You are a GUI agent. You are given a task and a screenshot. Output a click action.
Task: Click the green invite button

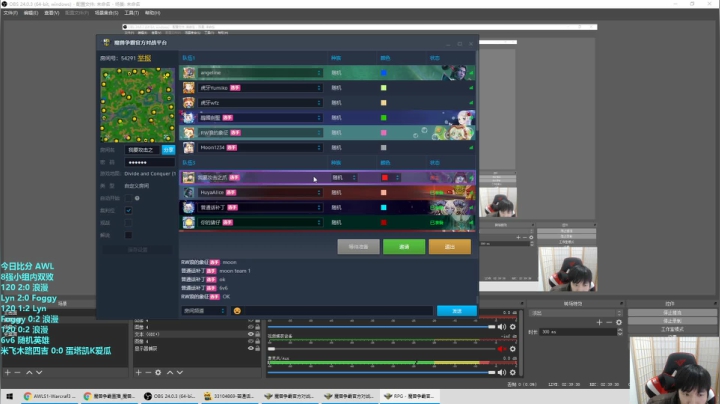click(404, 247)
